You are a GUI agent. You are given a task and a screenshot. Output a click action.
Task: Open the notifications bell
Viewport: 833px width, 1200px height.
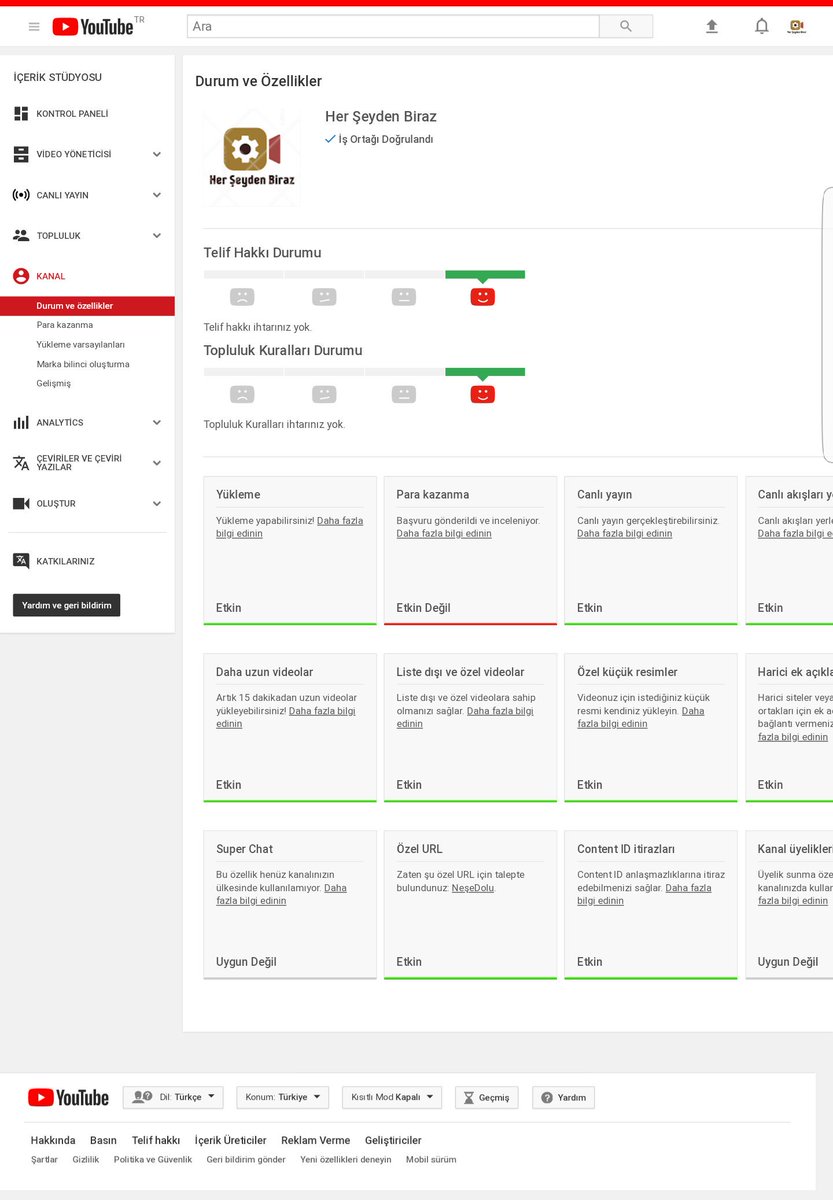pos(762,26)
